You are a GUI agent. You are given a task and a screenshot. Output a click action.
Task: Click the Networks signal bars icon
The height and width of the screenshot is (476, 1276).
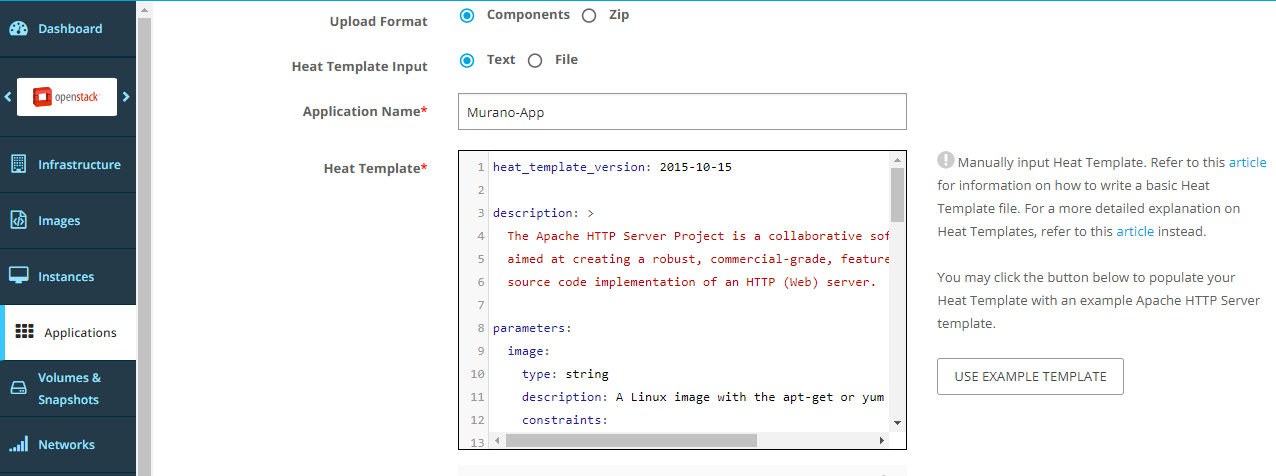(x=19, y=444)
